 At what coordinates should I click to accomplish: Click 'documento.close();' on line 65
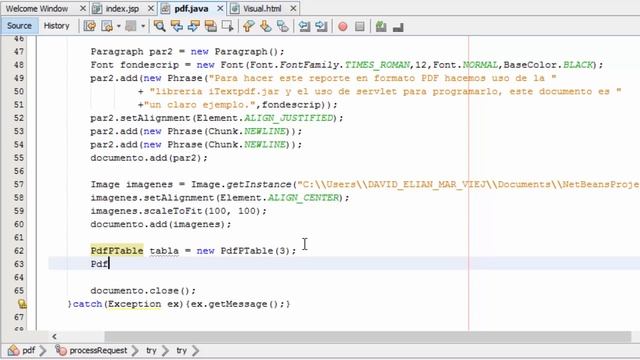pyautogui.click(x=143, y=291)
